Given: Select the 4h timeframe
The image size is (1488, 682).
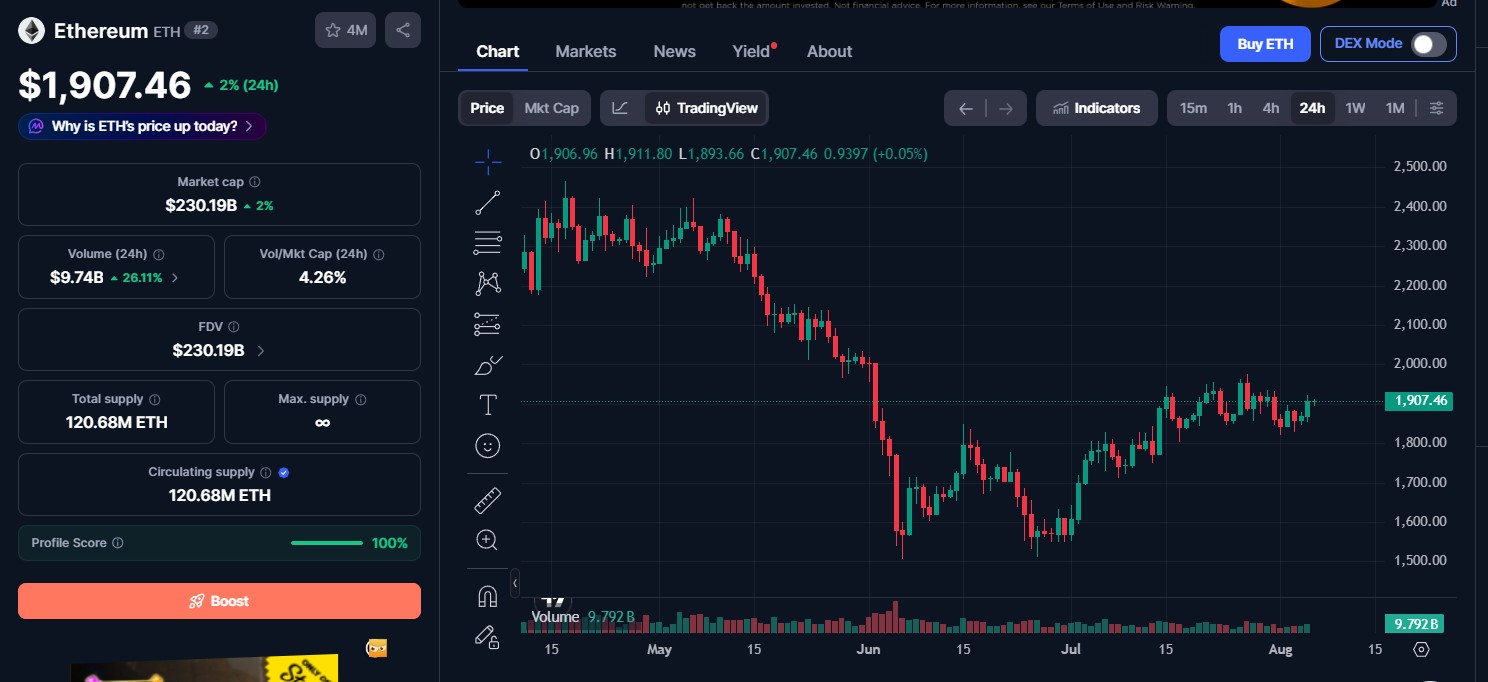Looking at the screenshot, I should pyautogui.click(x=1271, y=108).
